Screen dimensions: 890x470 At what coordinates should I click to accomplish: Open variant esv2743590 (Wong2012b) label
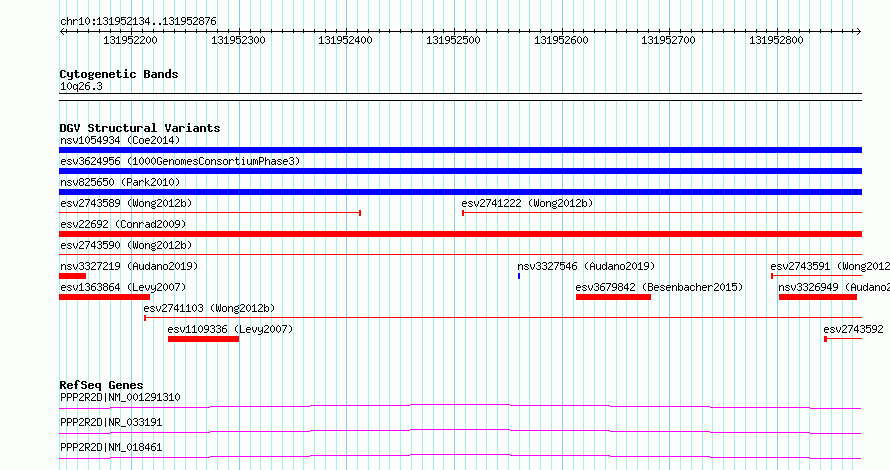[x=126, y=245]
